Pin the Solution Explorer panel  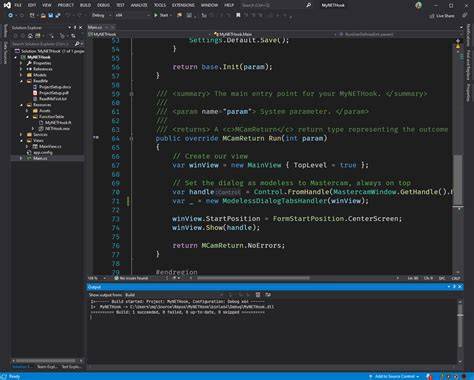(75, 28)
